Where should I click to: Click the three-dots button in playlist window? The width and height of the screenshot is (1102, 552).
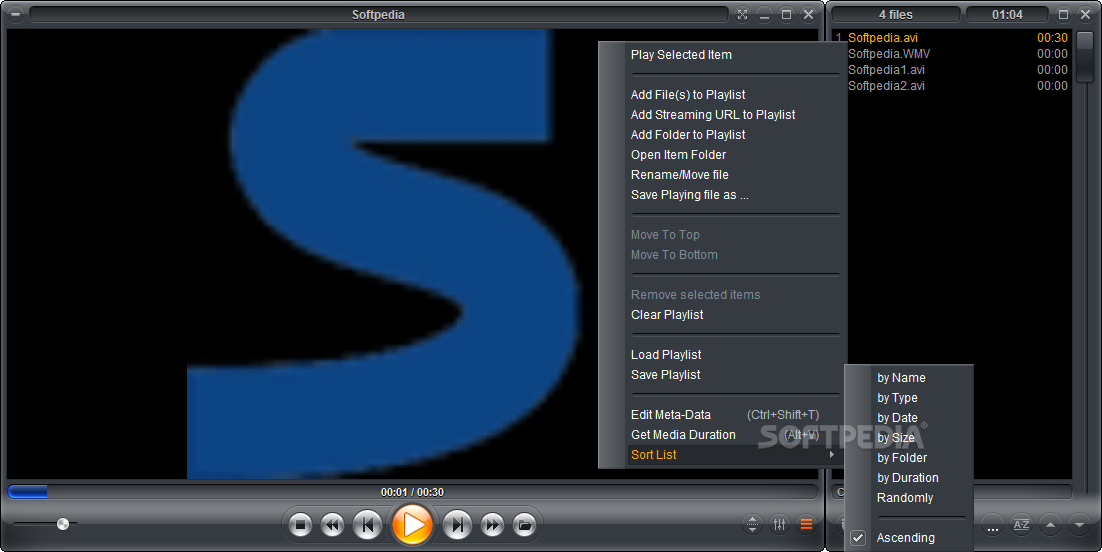point(992,525)
